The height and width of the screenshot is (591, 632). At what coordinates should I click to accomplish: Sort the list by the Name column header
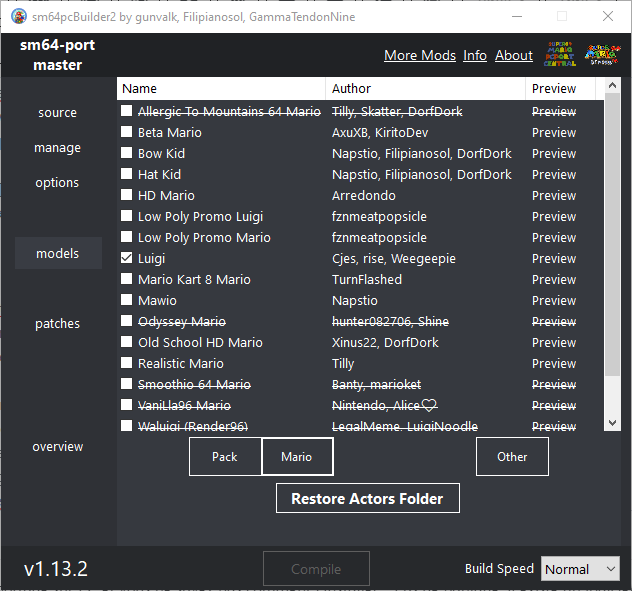(x=220, y=89)
